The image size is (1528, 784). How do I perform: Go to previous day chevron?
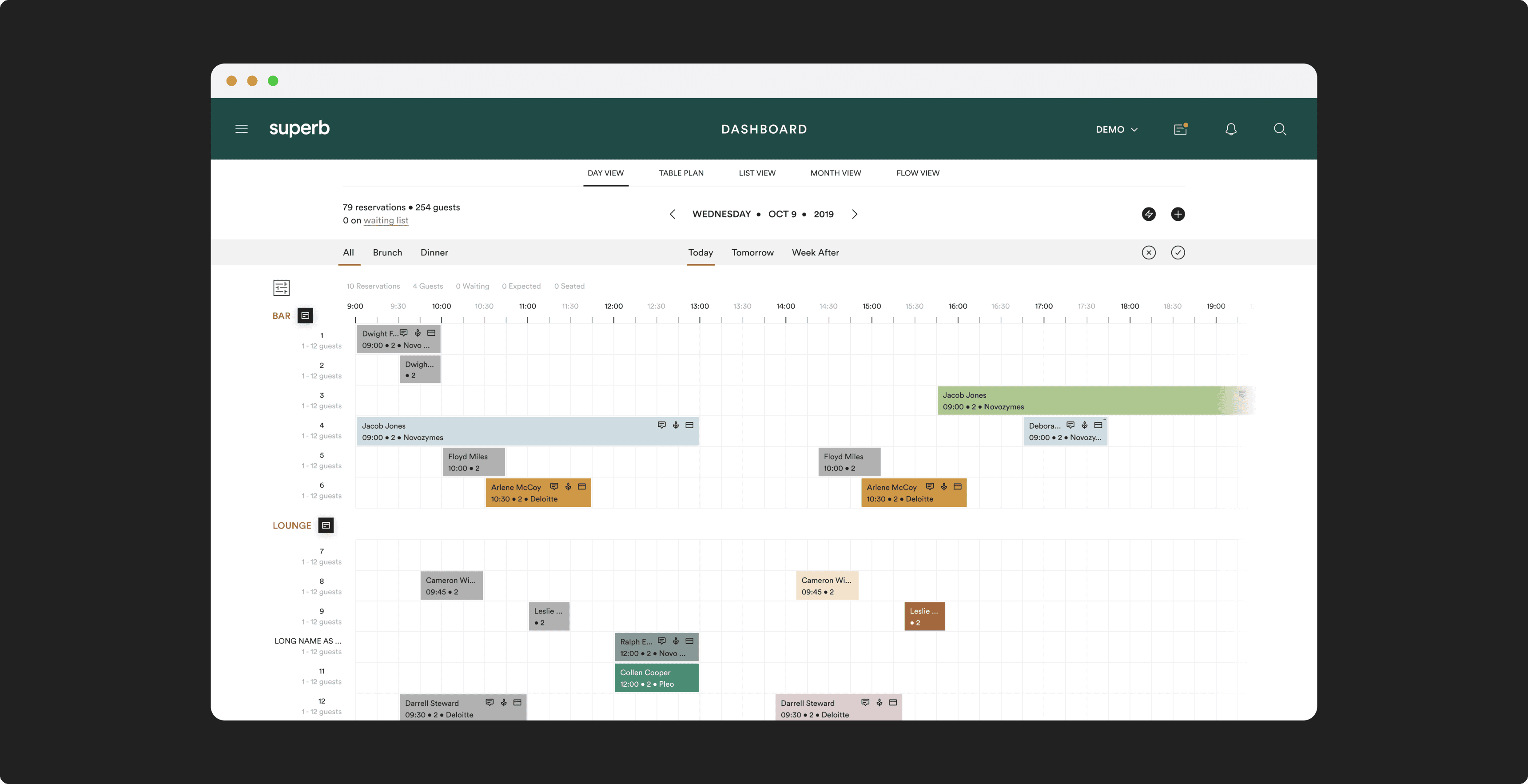[x=672, y=214]
